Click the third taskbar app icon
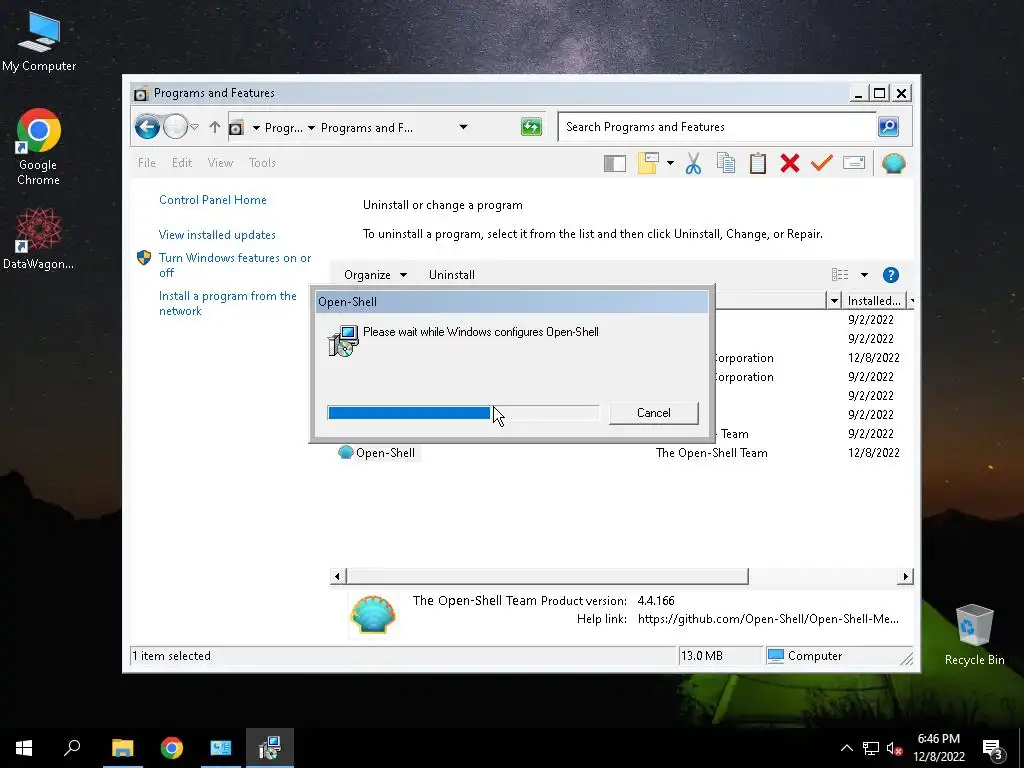 click(221, 748)
